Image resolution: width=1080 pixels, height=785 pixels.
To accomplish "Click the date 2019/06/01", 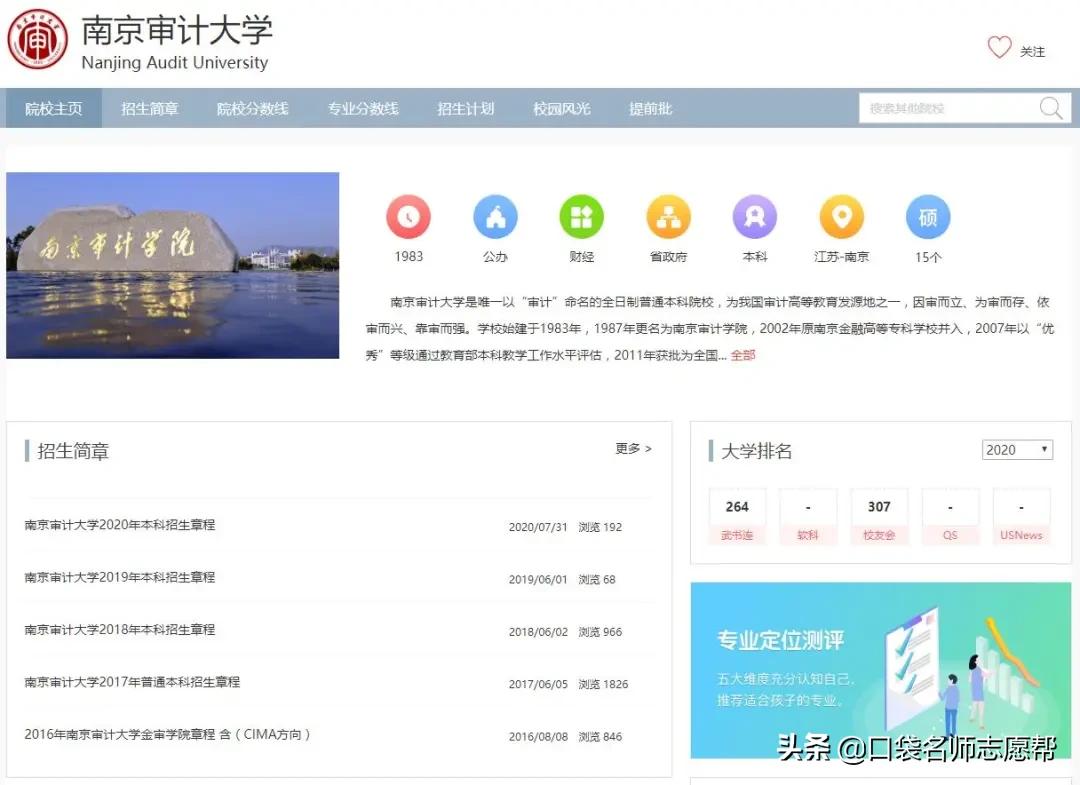I will click(x=538, y=580).
